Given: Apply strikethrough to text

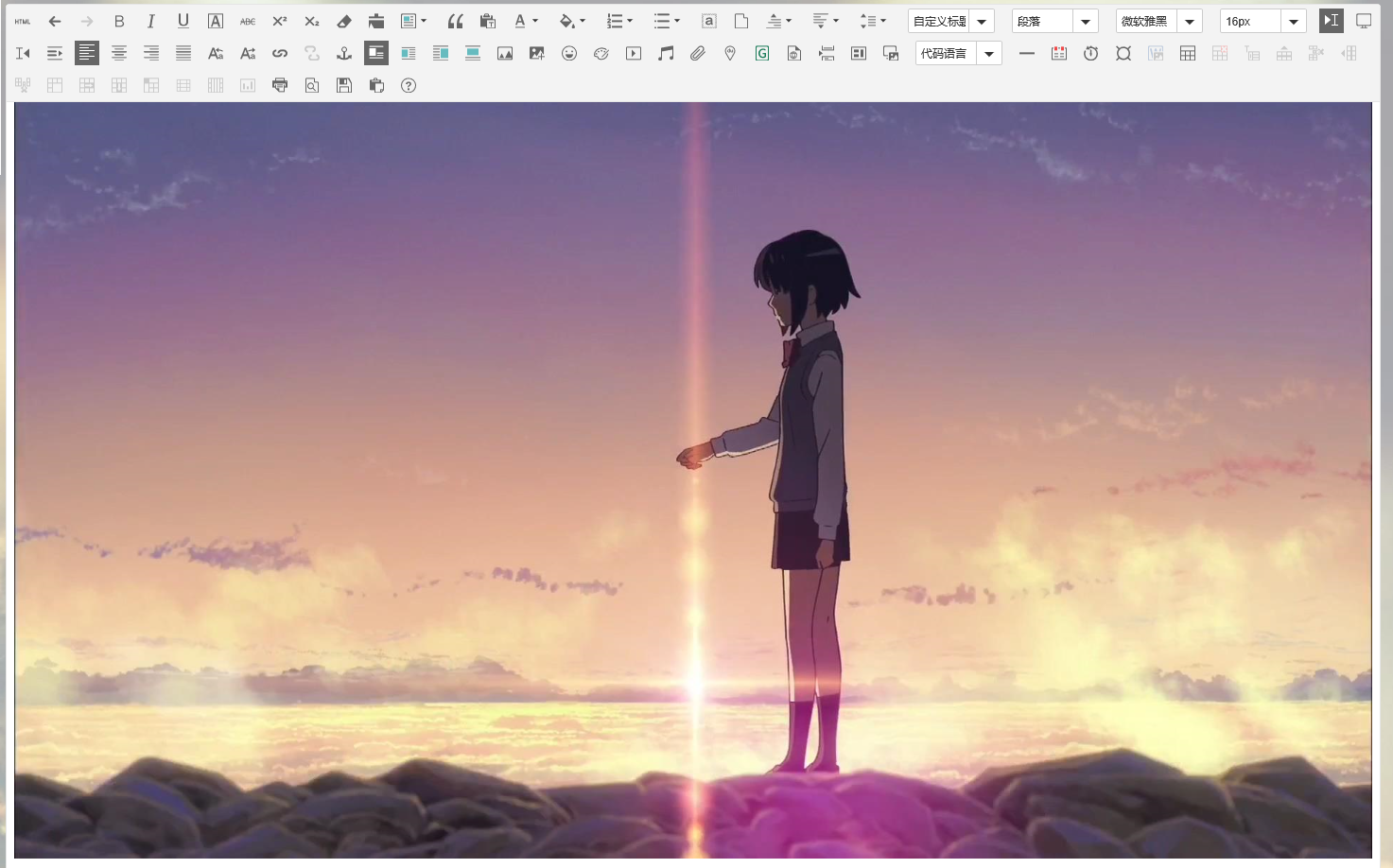Looking at the screenshot, I should coord(248,21).
